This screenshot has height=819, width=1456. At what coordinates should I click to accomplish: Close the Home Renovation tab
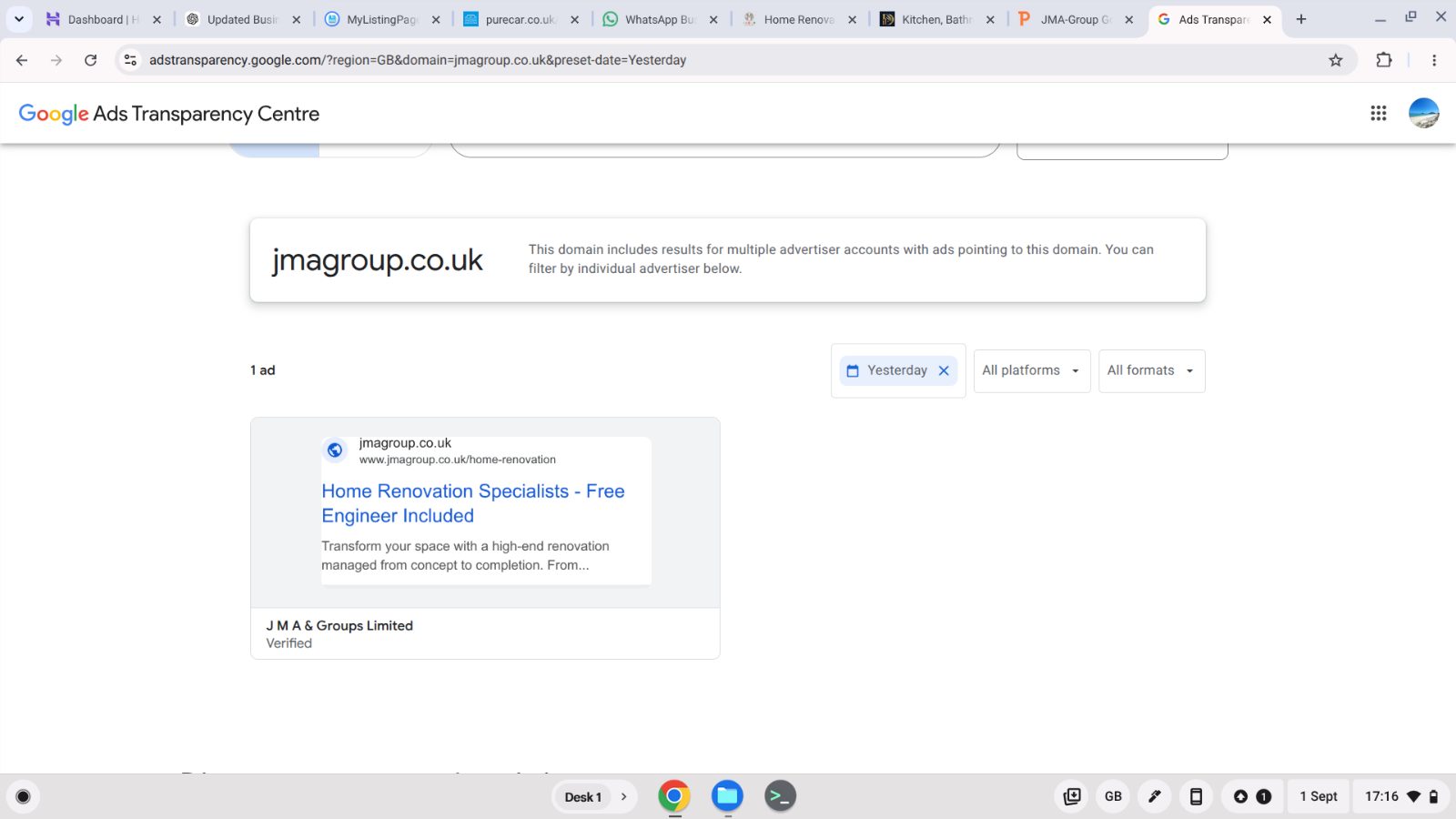coord(852,19)
